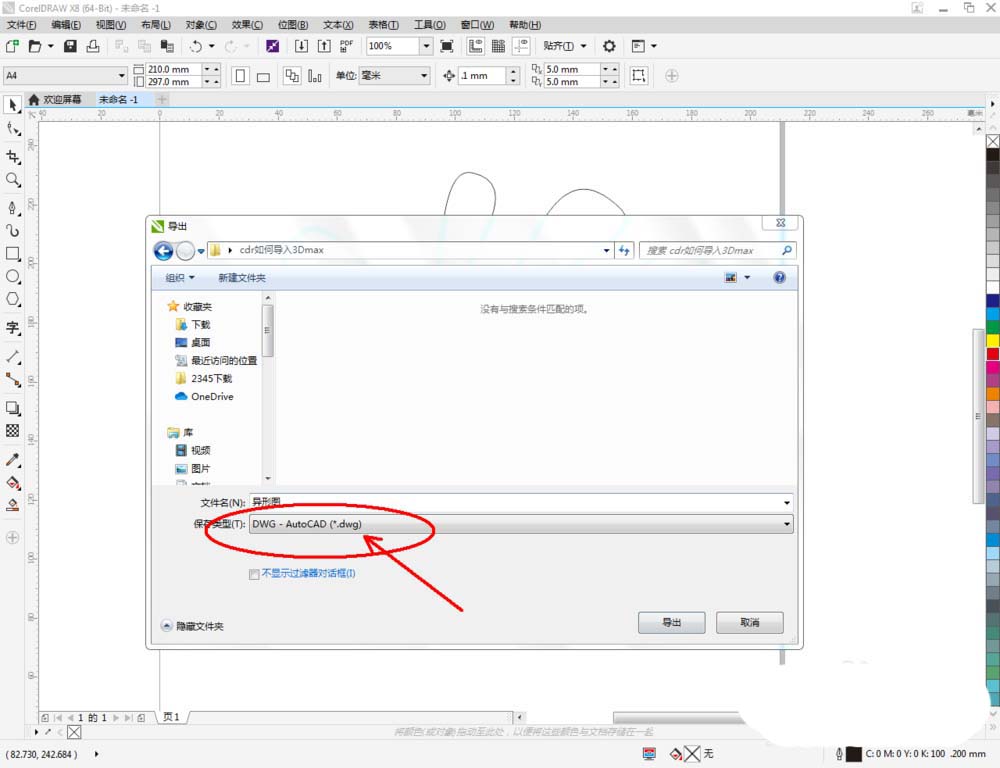Select the Pick tool in toolbox
Viewport: 1000px width, 768px height.
(x=12, y=105)
